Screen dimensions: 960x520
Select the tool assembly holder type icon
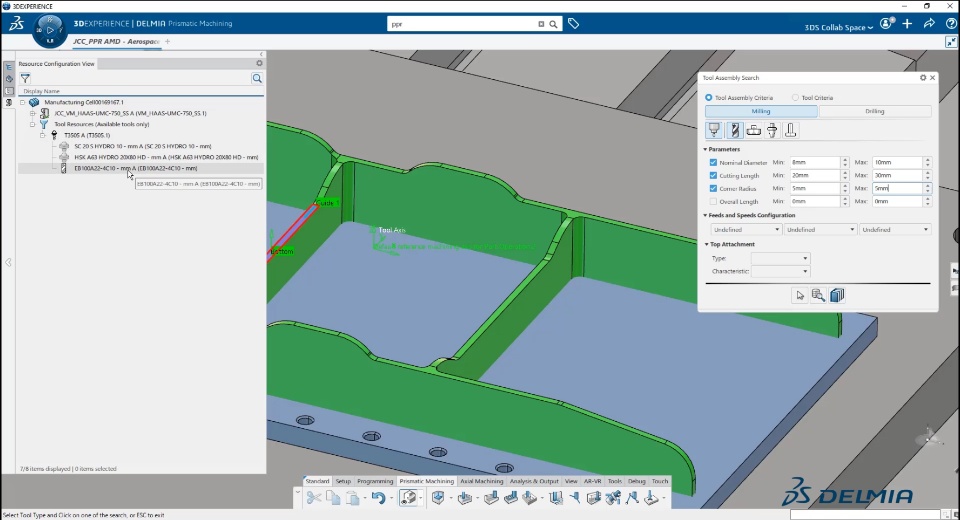(x=714, y=130)
